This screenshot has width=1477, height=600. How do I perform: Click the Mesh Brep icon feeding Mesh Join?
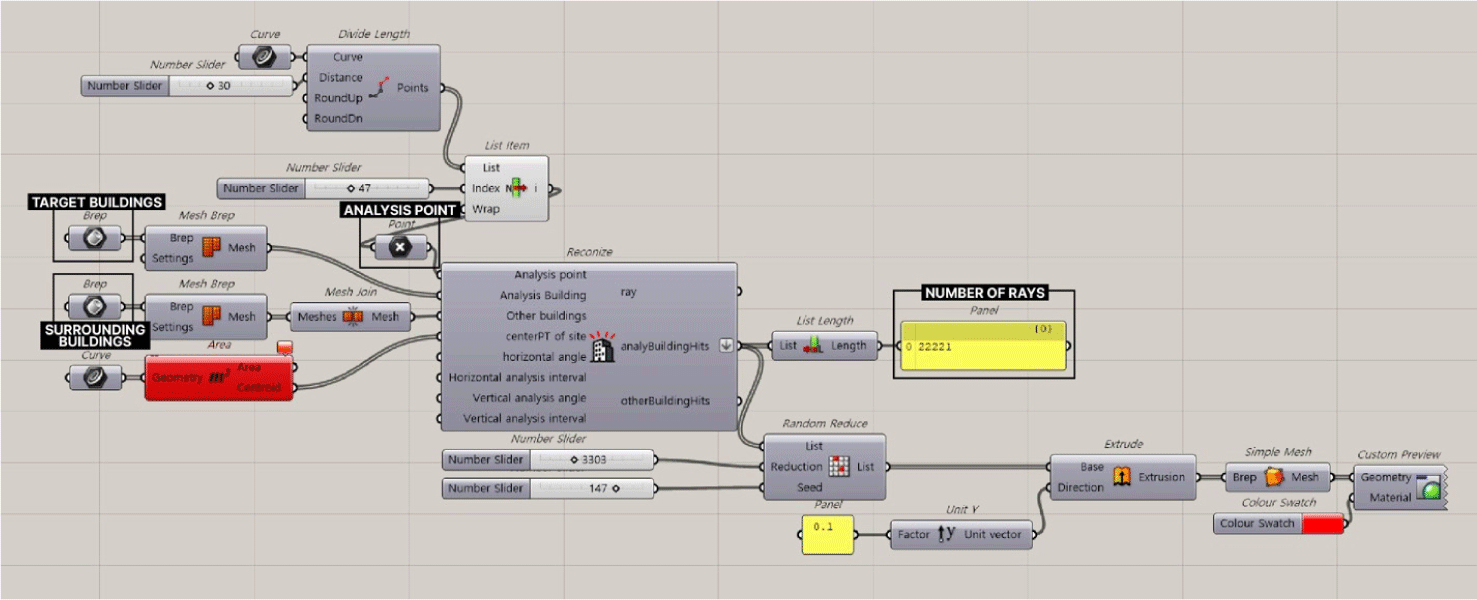pyautogui.click(x=211, y=316)
